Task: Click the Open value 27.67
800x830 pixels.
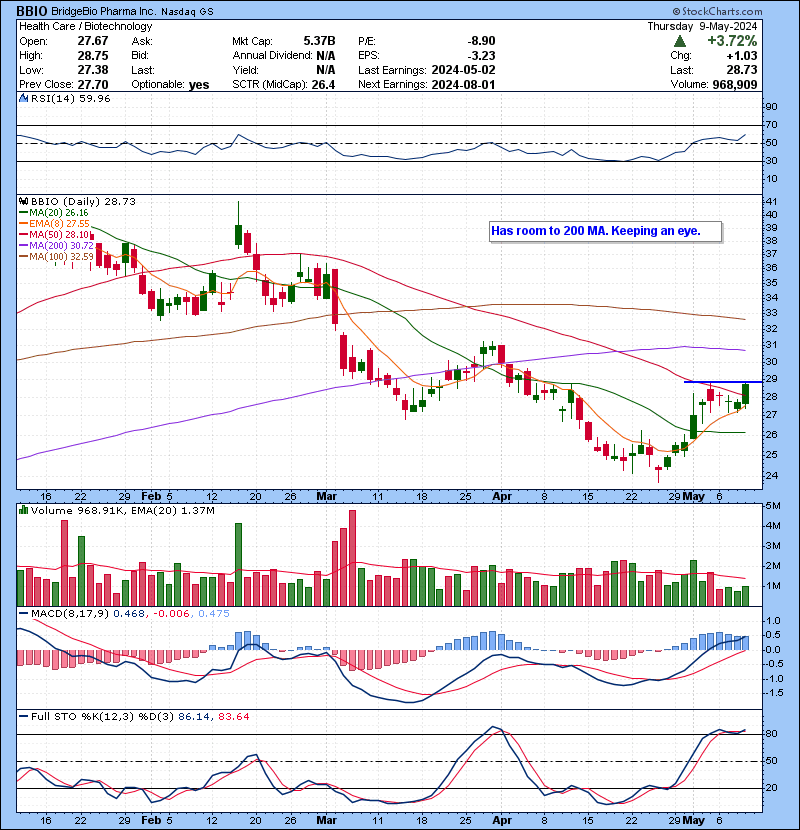Action: tap(93, 41)
